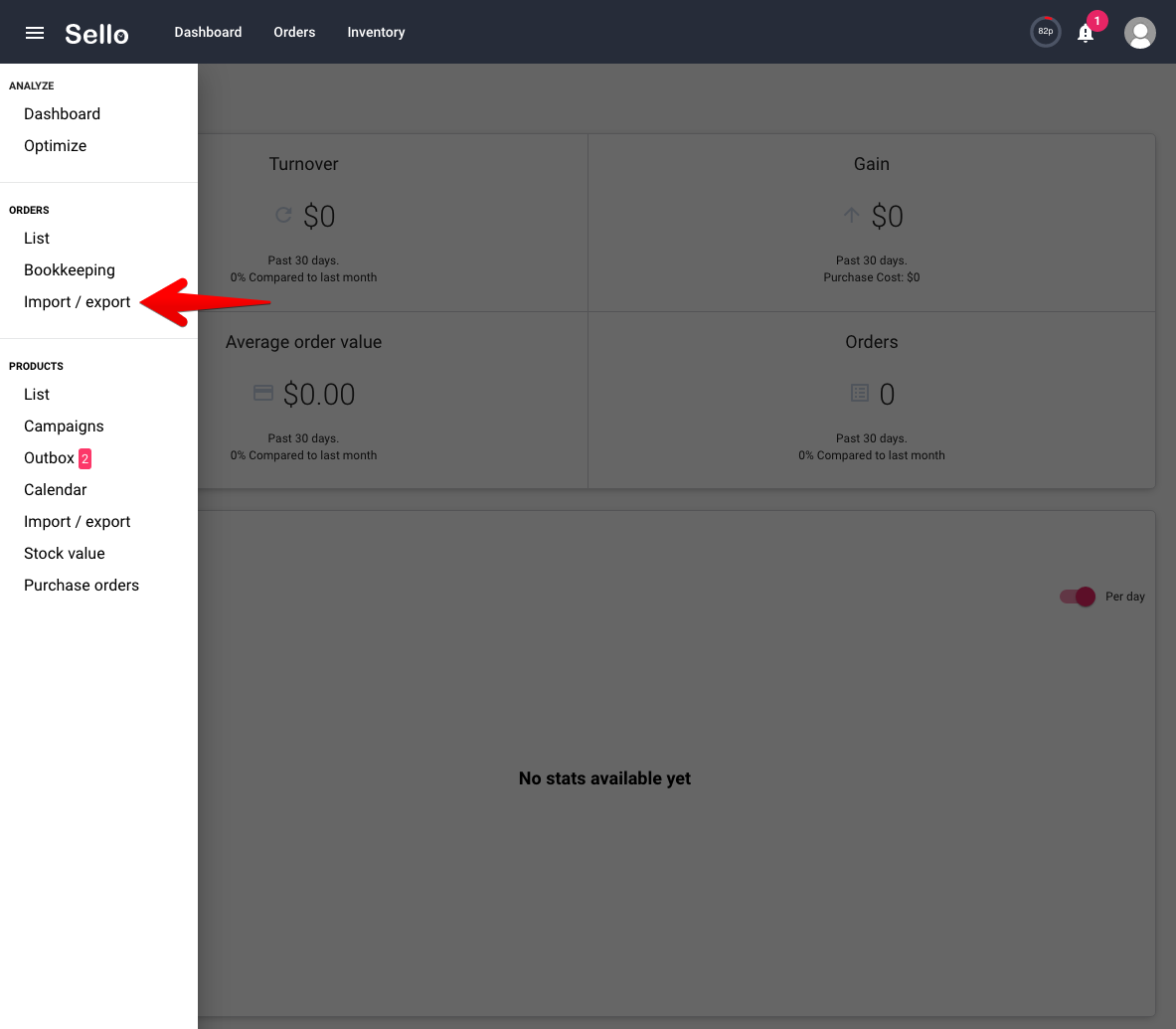Image resolution: width=1176 pixels, height=1029 pixels.
Task: Click the Orders card title
Action: click(x=872, y=342)
